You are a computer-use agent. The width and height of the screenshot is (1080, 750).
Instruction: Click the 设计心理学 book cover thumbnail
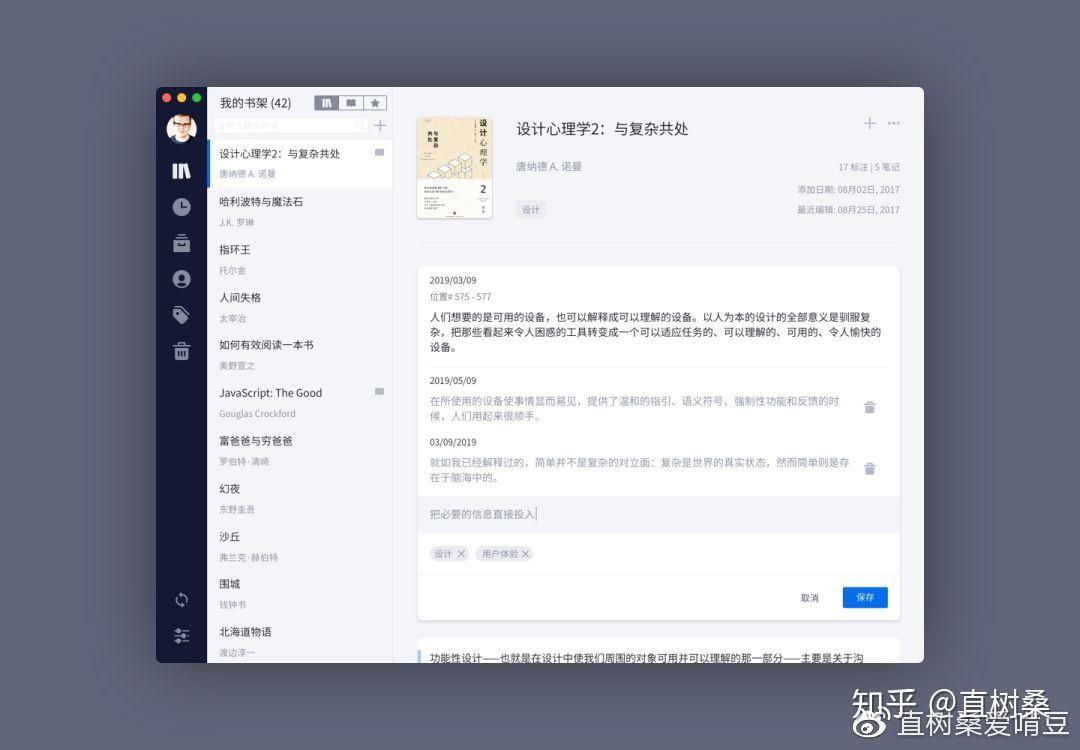[455, 168]
